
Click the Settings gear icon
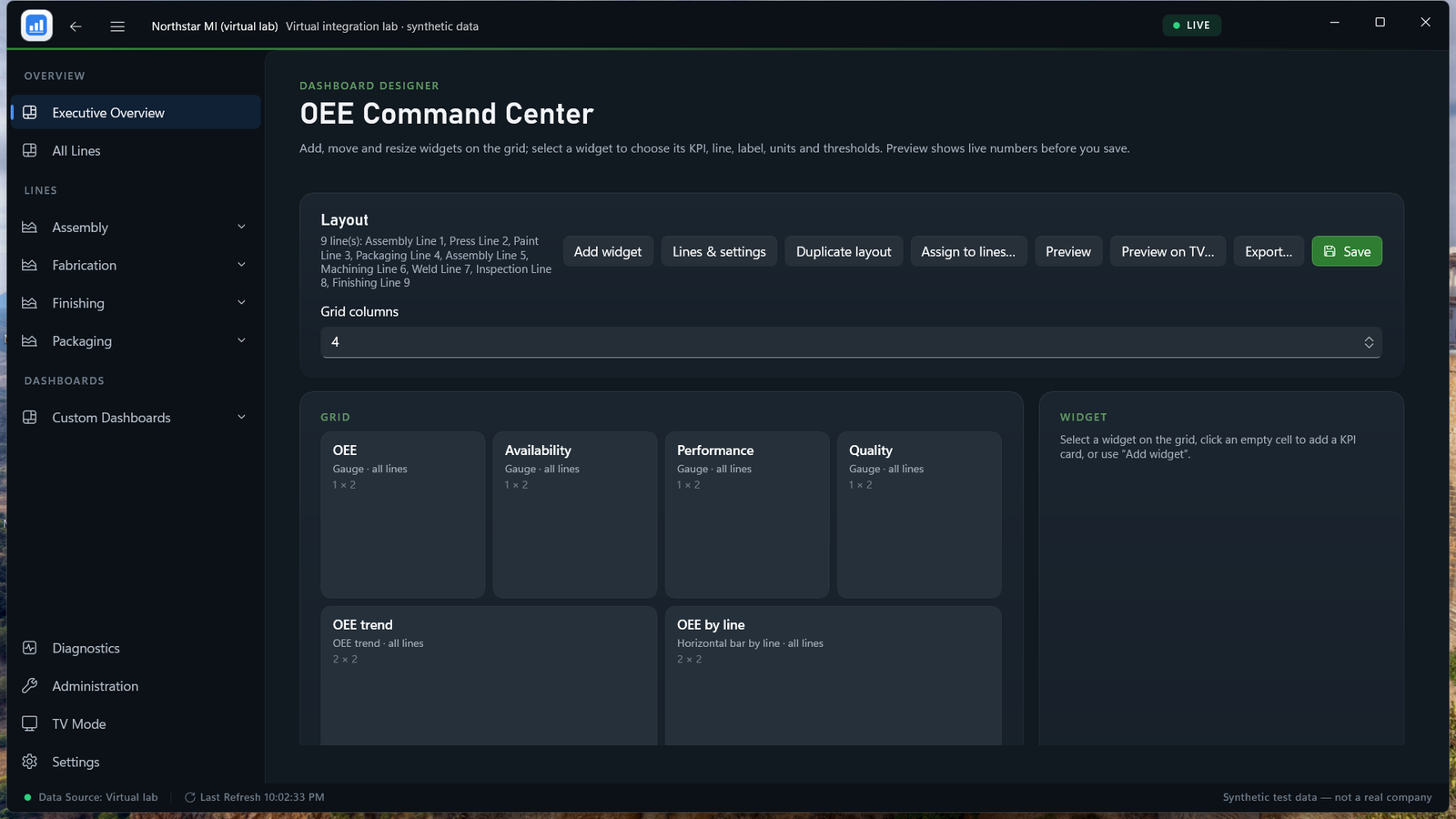click(x=30, y=762)
